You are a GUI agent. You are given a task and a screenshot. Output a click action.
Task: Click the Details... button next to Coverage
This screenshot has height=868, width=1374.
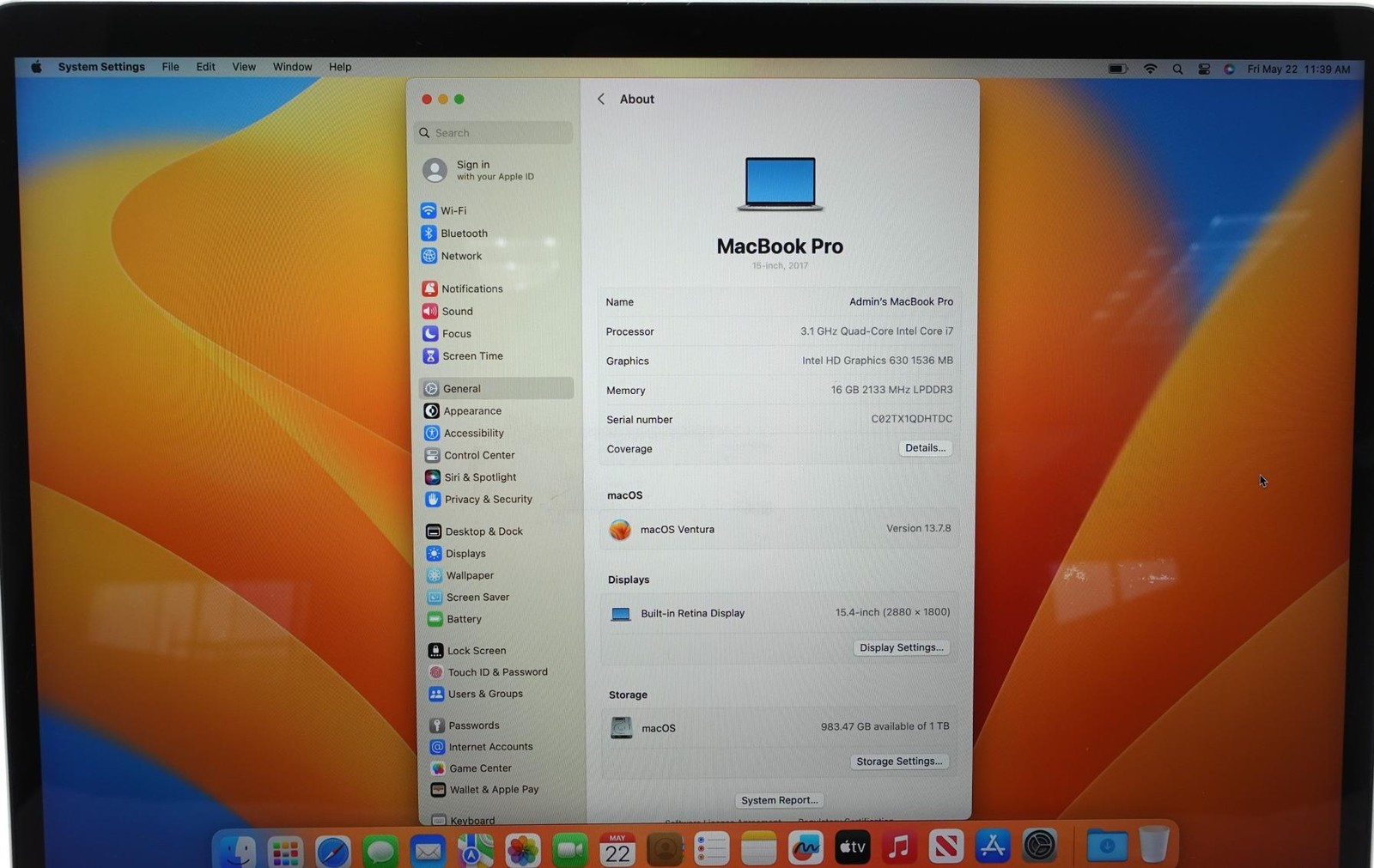click(x=925, y=447)
